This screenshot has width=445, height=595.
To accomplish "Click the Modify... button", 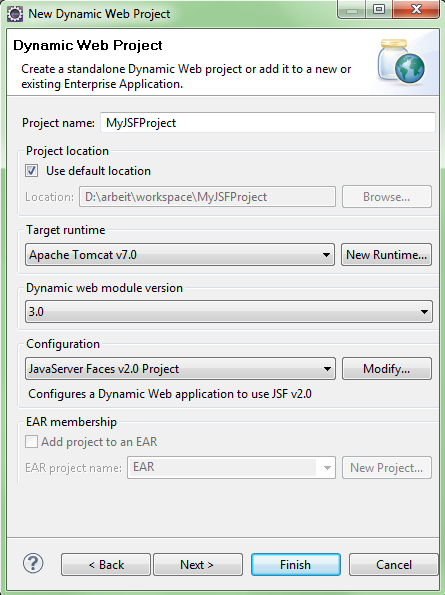I will (387, 368).
